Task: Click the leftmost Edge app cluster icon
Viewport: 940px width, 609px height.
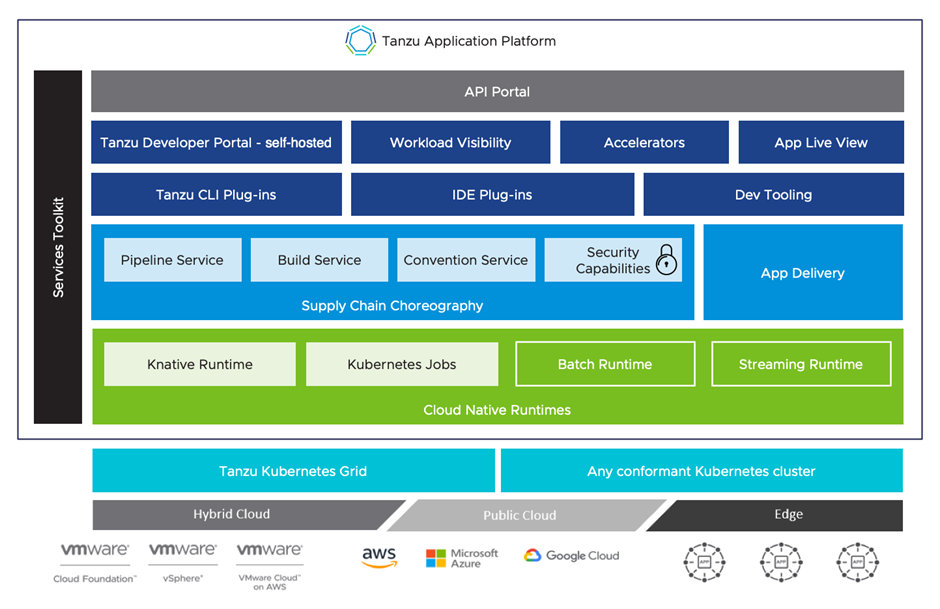Action: coord(704,561)
